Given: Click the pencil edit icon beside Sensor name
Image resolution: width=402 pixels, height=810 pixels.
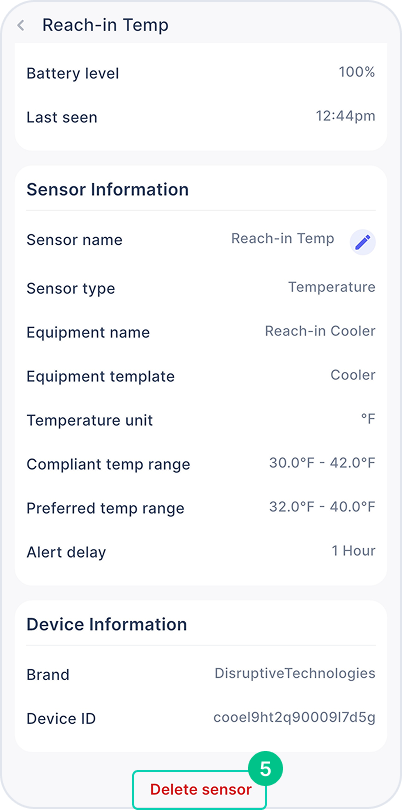Looking at the screenshot, I should tap(363, 242).
